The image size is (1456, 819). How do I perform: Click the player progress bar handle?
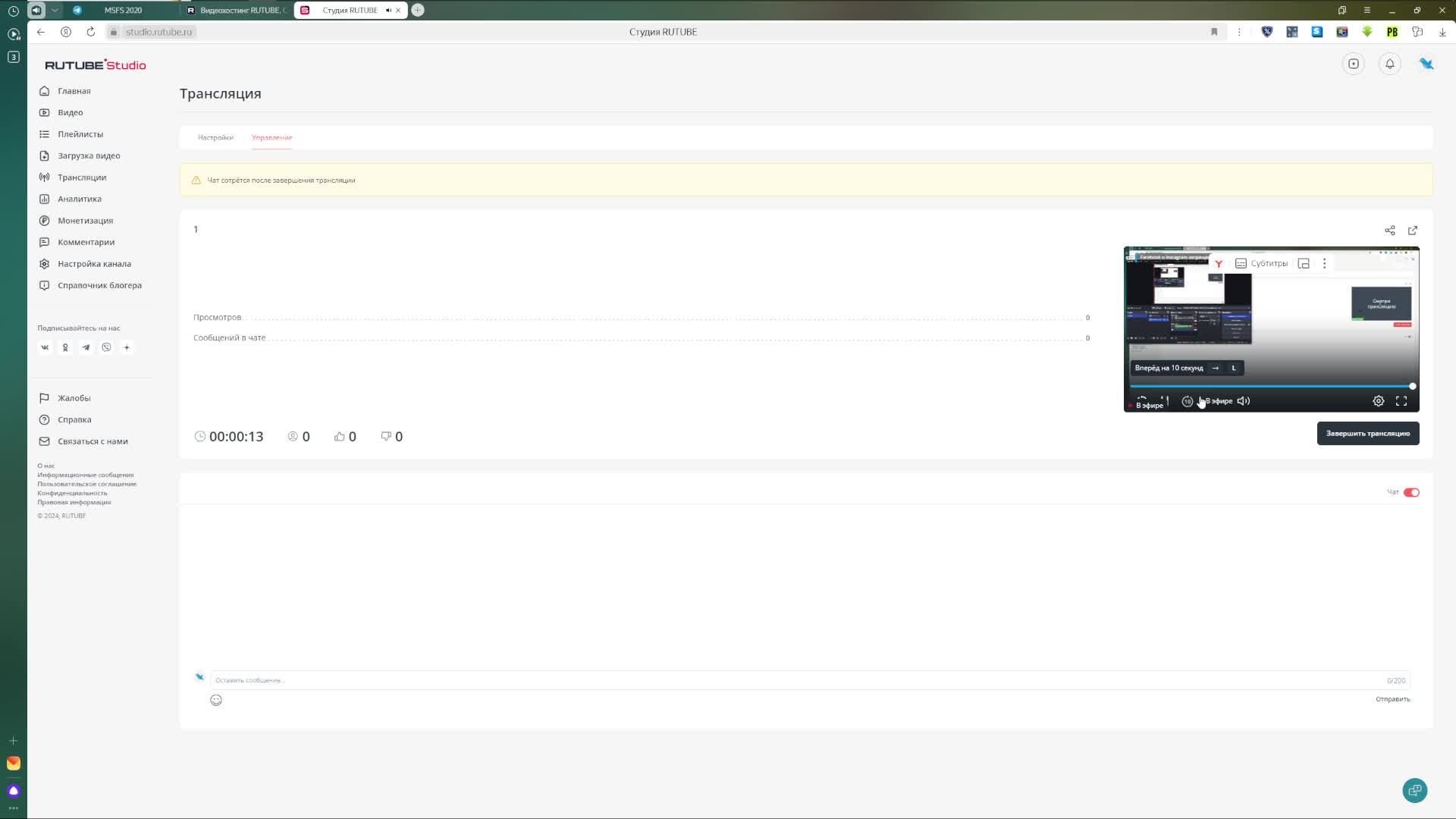1412,386
